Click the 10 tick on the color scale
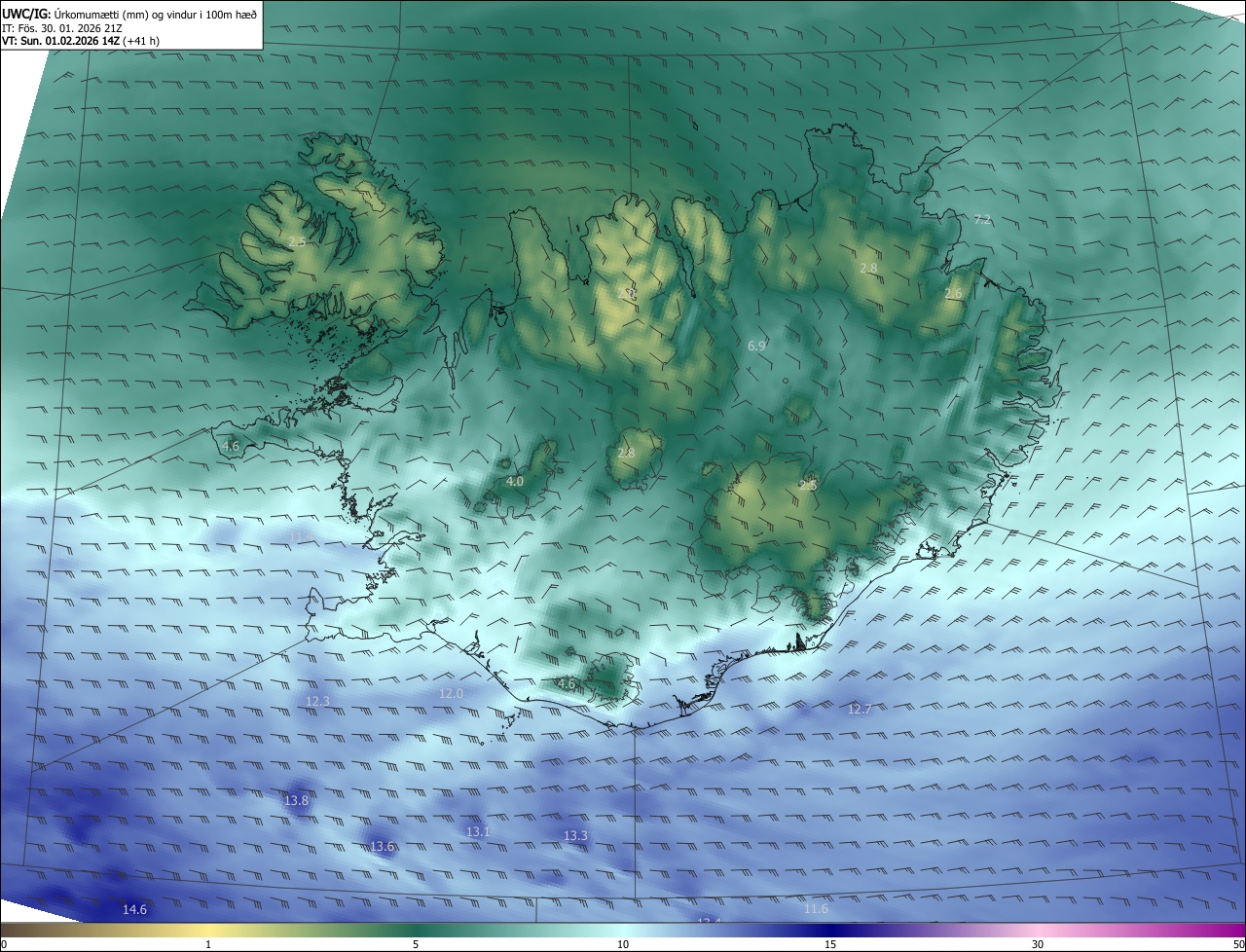Image resolution: width=1246 pixels, height=952 pixels. coord(623,944)
